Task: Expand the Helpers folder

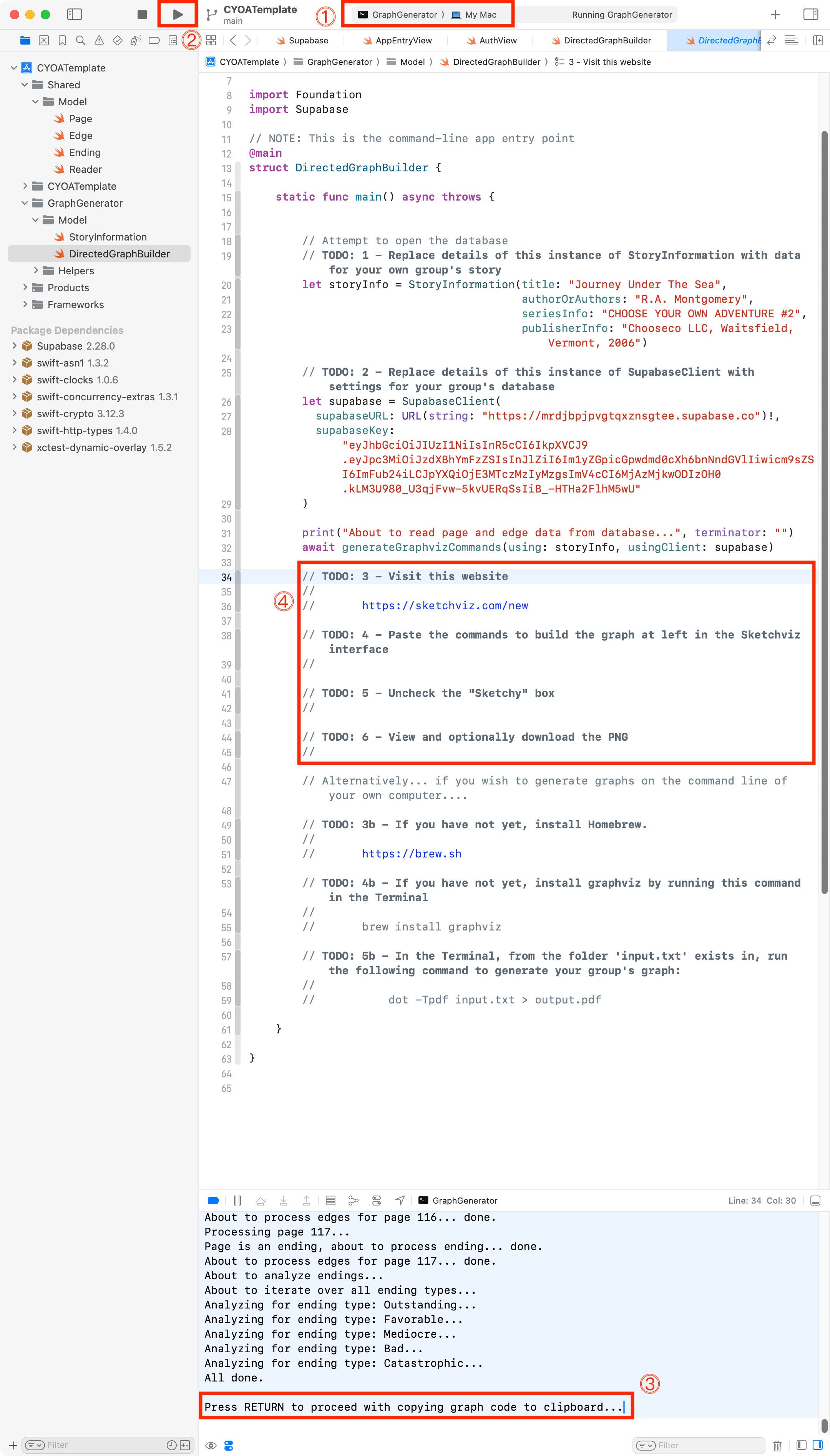Action: [36, 270]
